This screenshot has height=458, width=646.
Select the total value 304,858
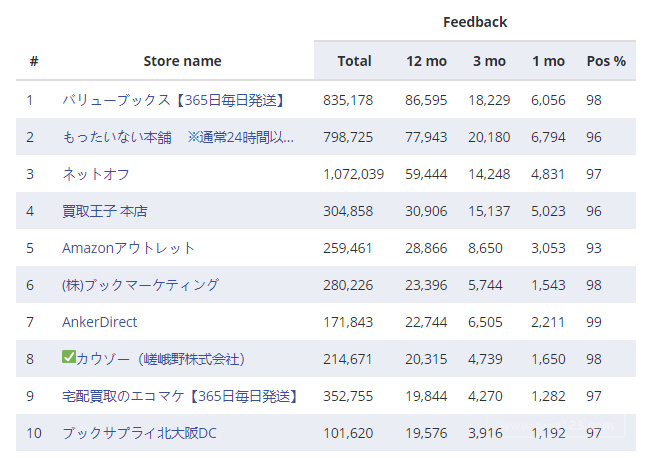[x=348, y=211]
